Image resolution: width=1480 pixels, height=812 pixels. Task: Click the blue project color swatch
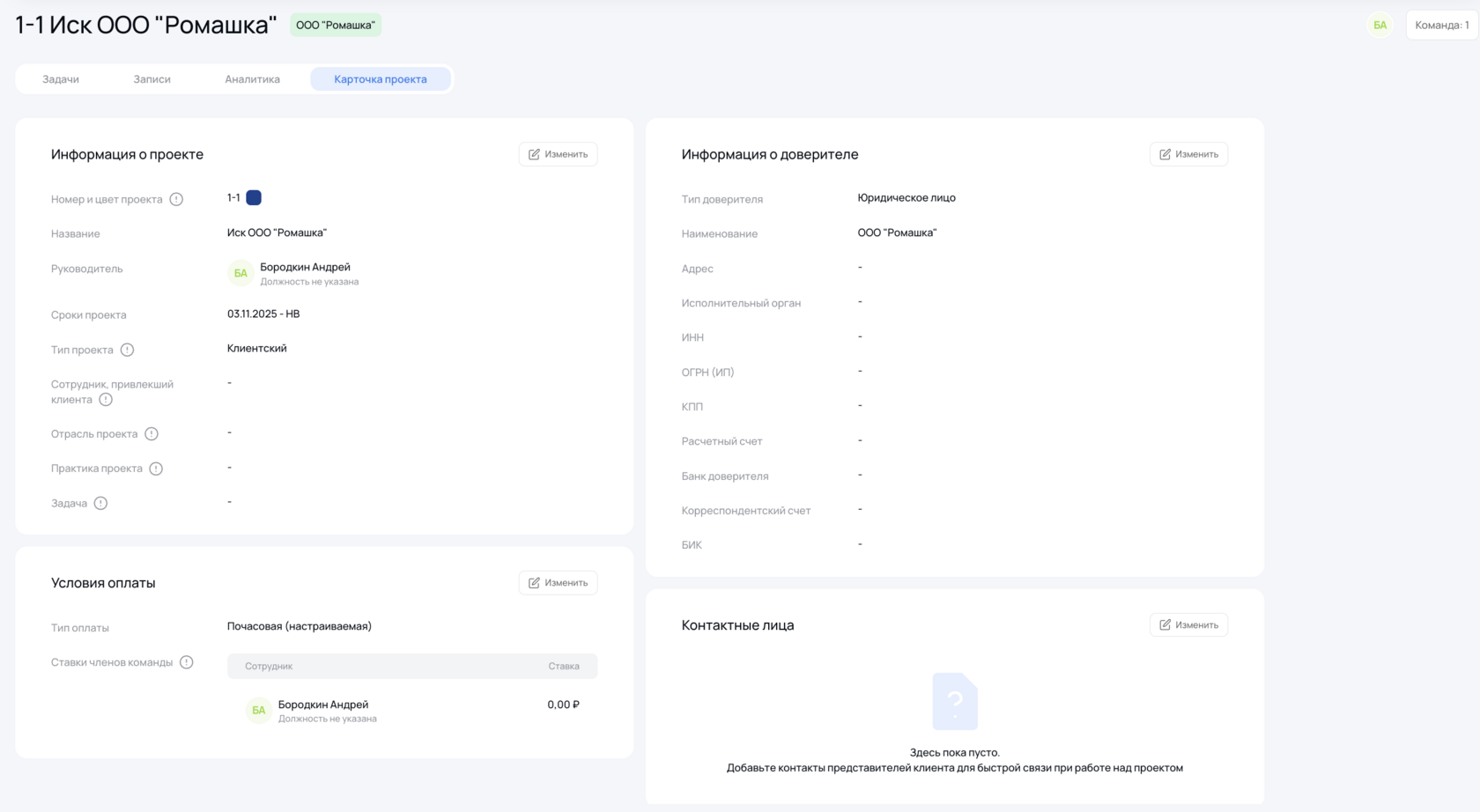[254, 198]
